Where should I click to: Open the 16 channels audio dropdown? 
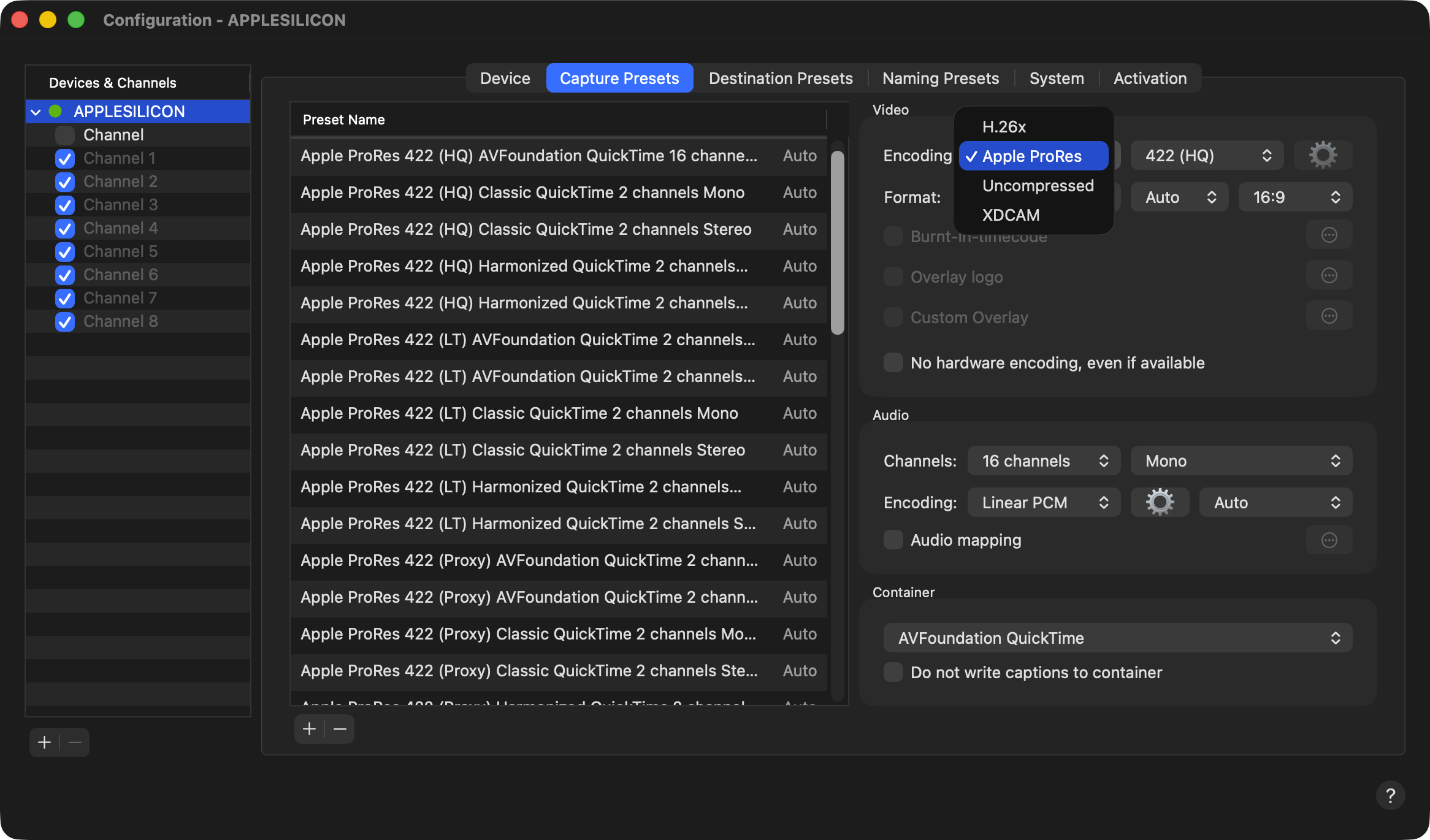1044,461
